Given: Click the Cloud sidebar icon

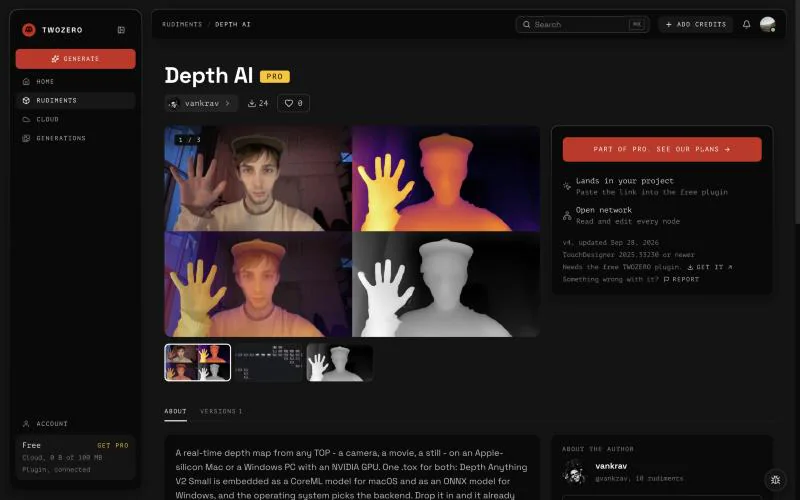Looking at the screenshot, I should (x=26, y=119).
